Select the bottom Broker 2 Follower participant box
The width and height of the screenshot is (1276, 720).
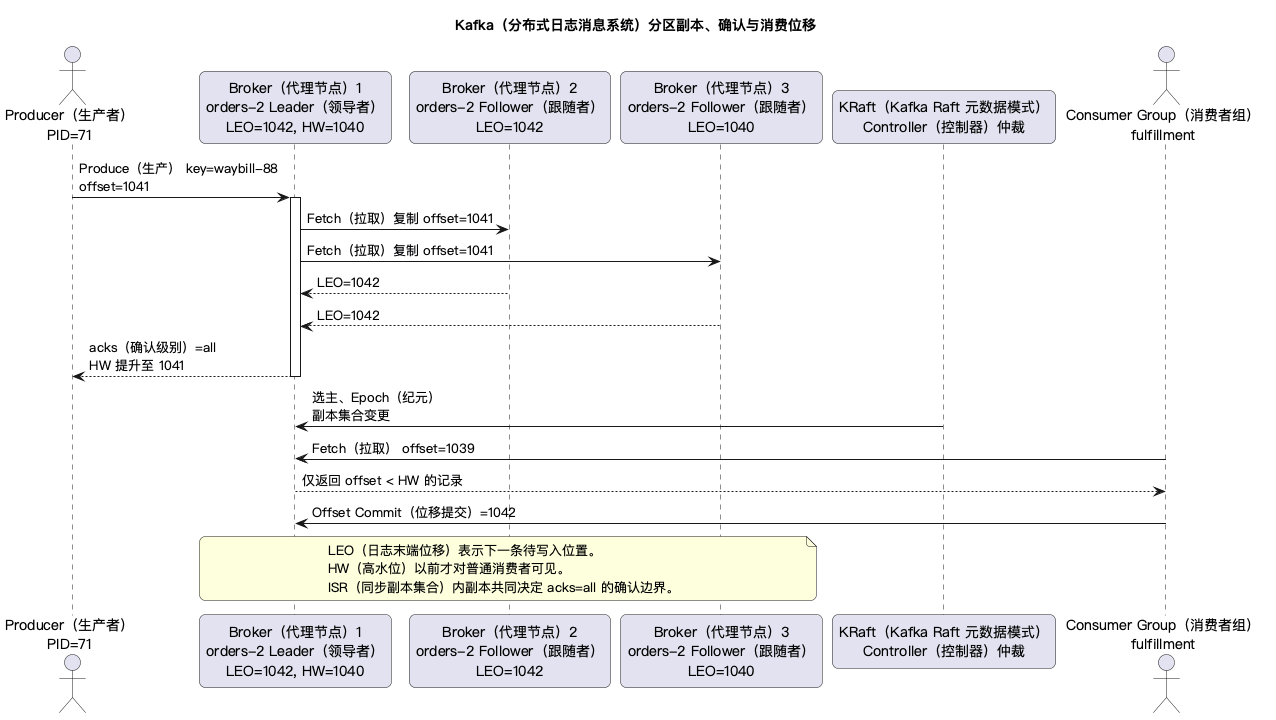pyautogui.click(x=509, y=651)
